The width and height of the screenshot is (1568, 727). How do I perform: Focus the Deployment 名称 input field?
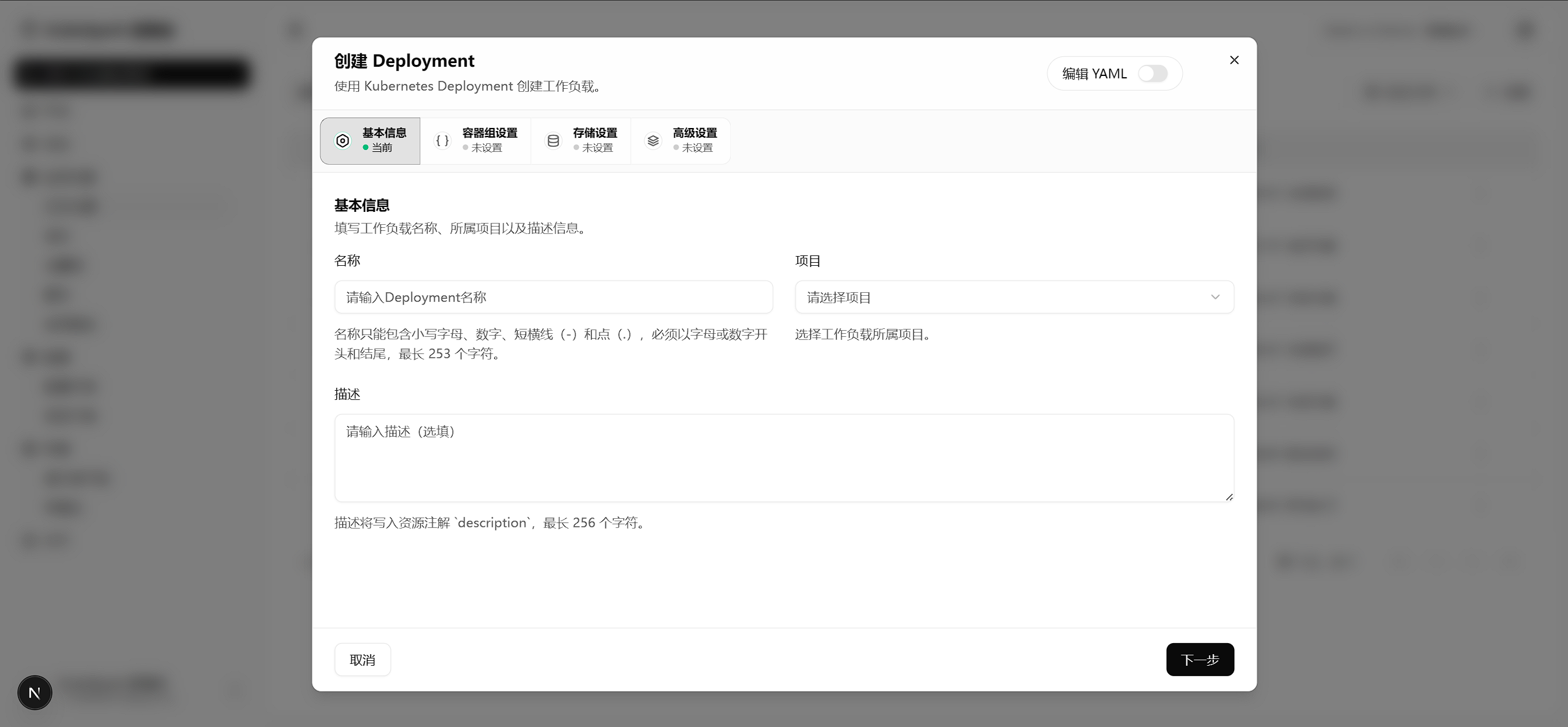[x=553, y=297]
